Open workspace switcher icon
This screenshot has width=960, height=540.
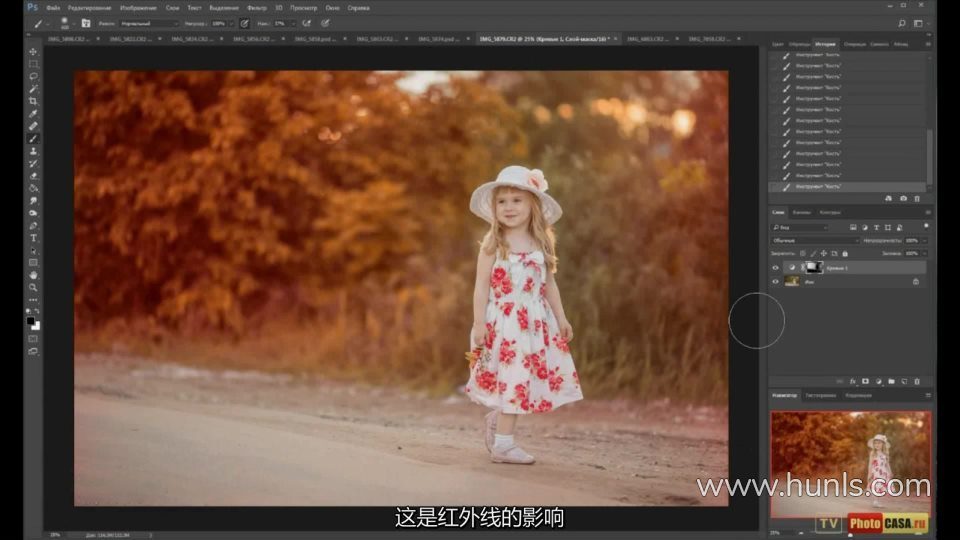pos(918,23)
